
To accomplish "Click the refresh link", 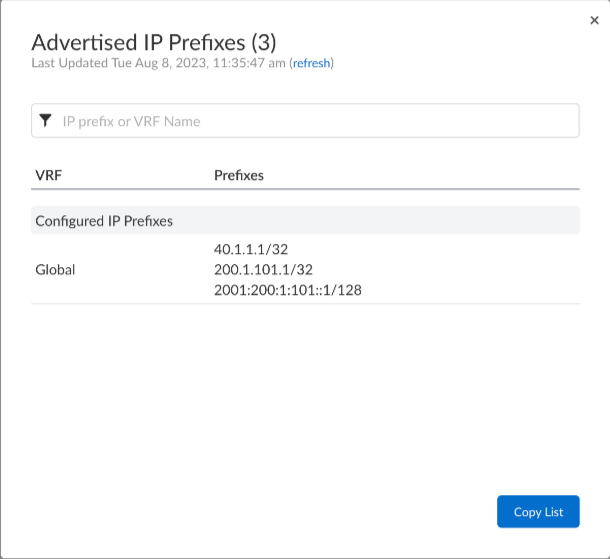I will tap(311, 63).
